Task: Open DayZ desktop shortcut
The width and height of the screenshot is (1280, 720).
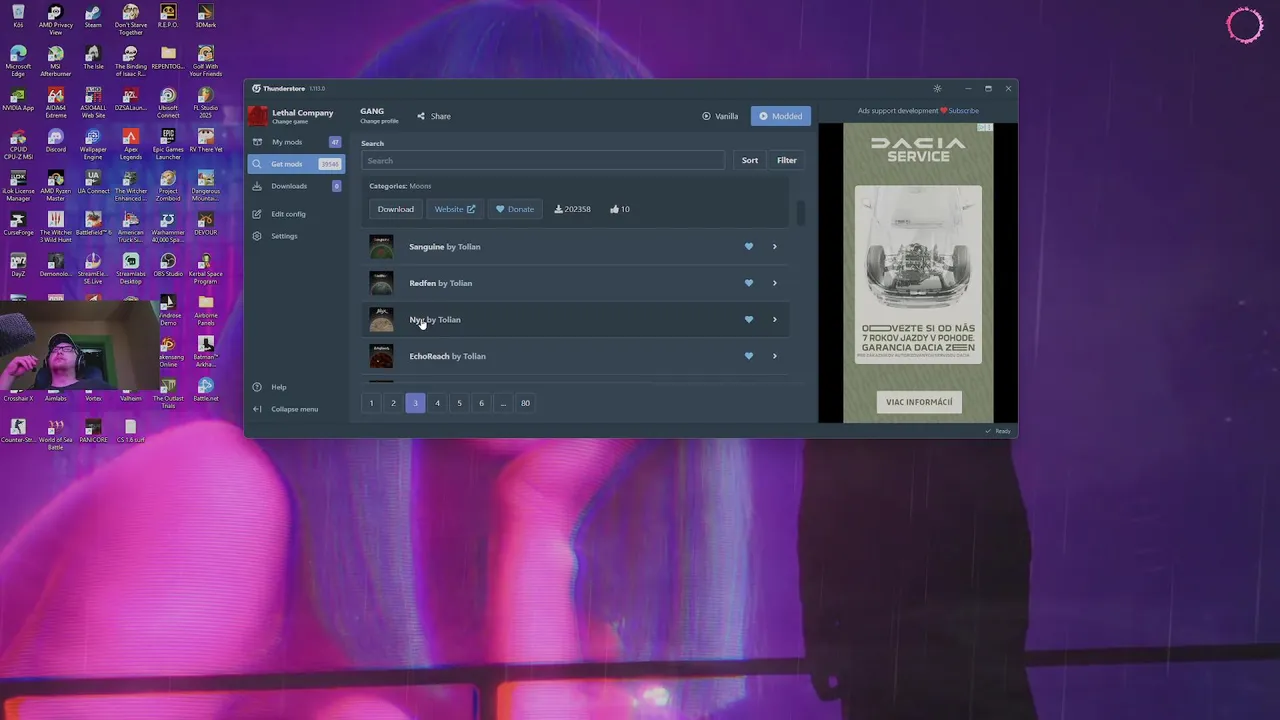Action: 18,264
